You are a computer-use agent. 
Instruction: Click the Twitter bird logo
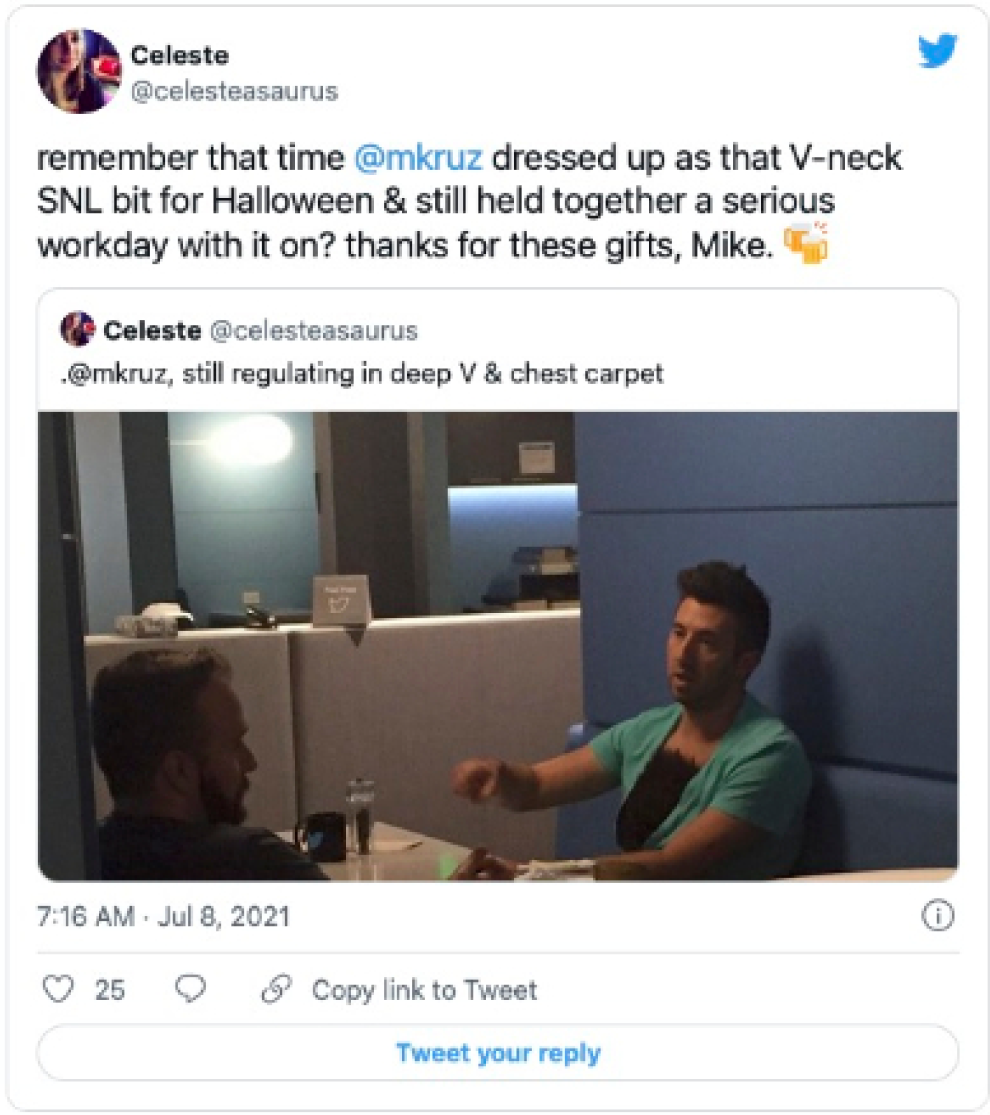[937, 50]
